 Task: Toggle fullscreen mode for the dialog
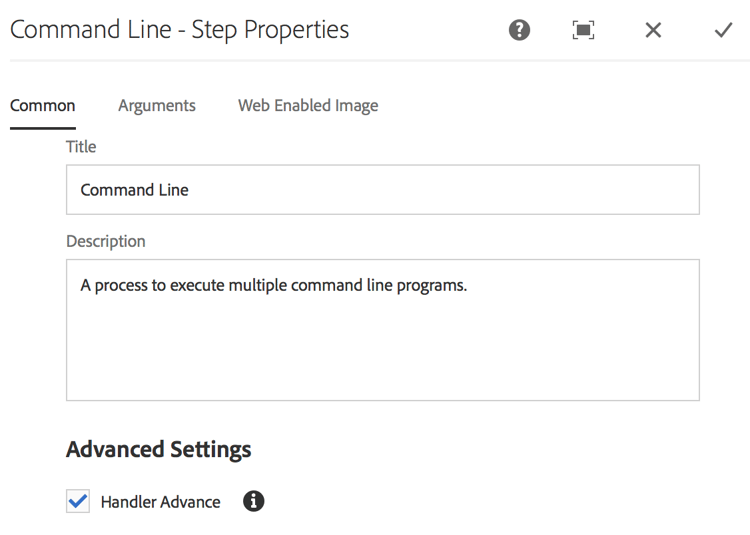click(583, 30)
